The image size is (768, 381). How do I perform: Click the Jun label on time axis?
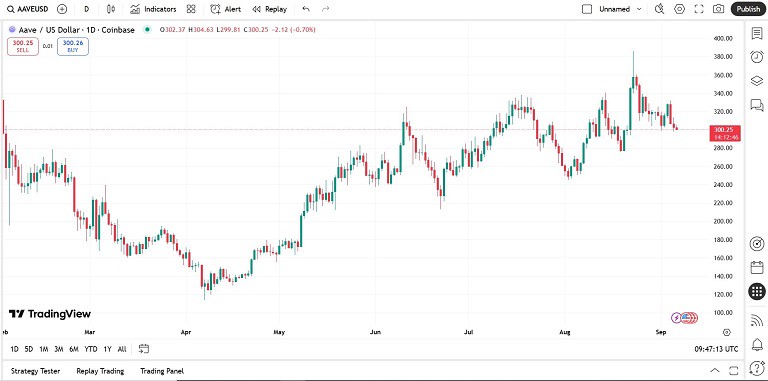tap(375, 332)
